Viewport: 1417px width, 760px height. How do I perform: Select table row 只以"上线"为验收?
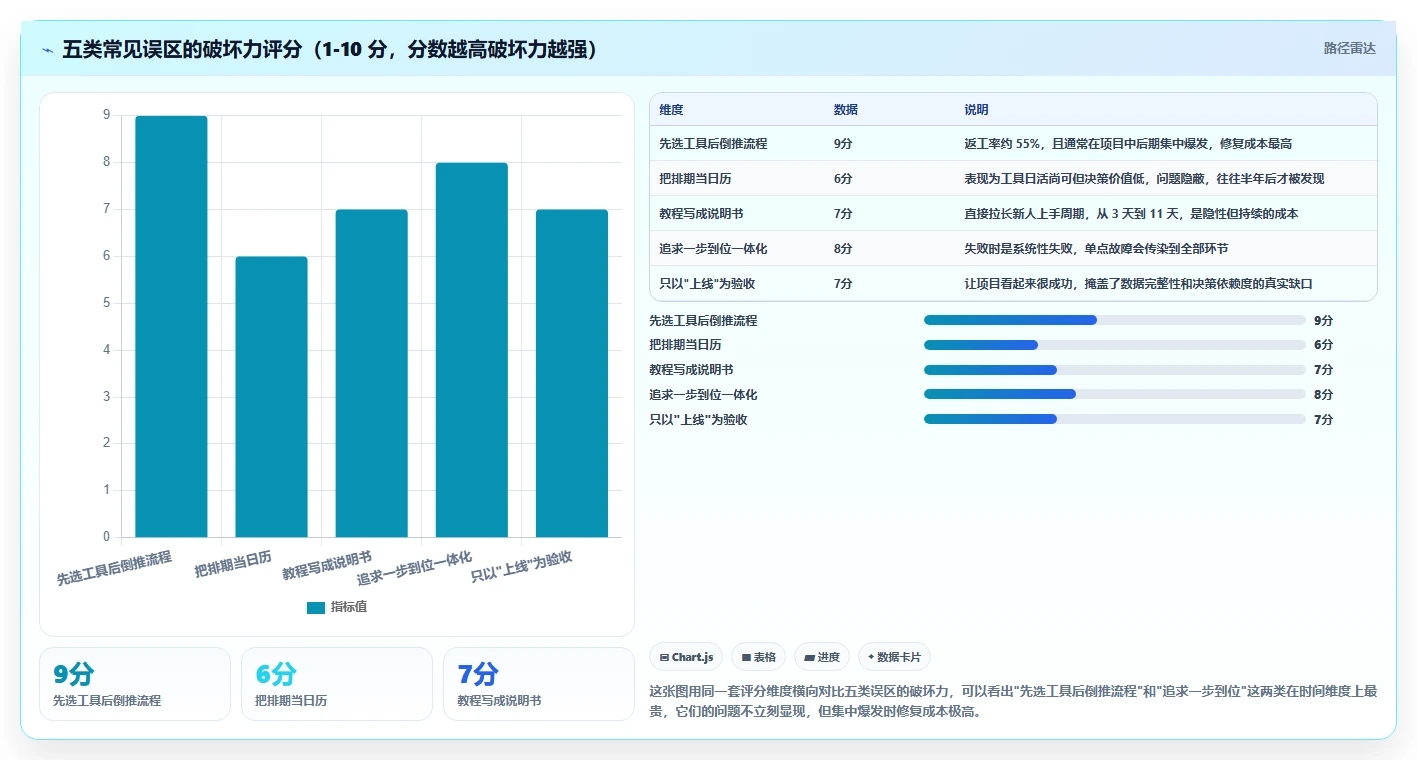1013,284
